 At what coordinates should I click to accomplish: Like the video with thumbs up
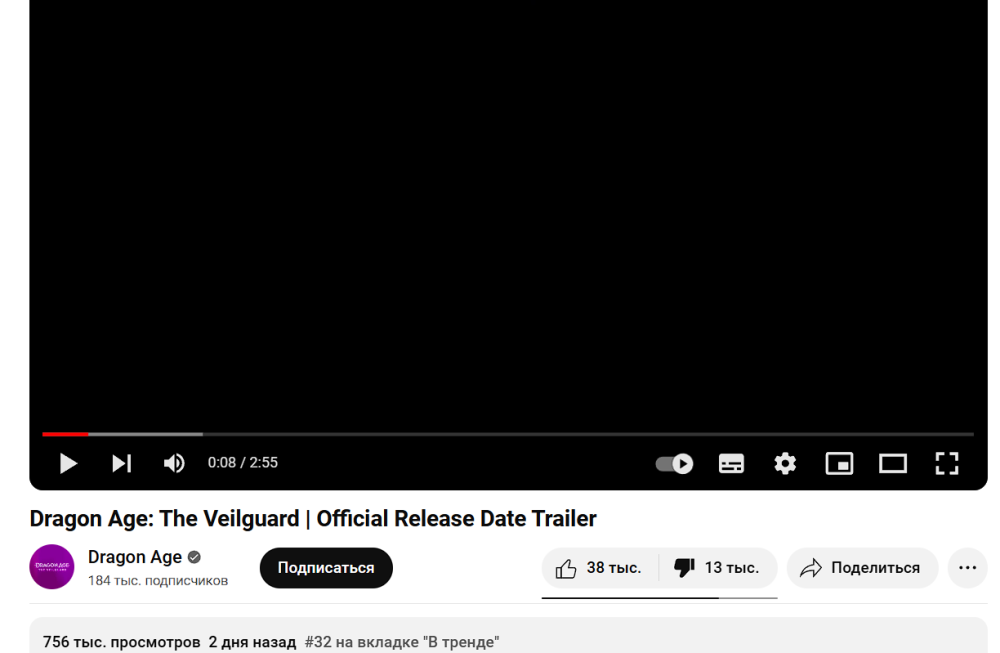(599, 568)
